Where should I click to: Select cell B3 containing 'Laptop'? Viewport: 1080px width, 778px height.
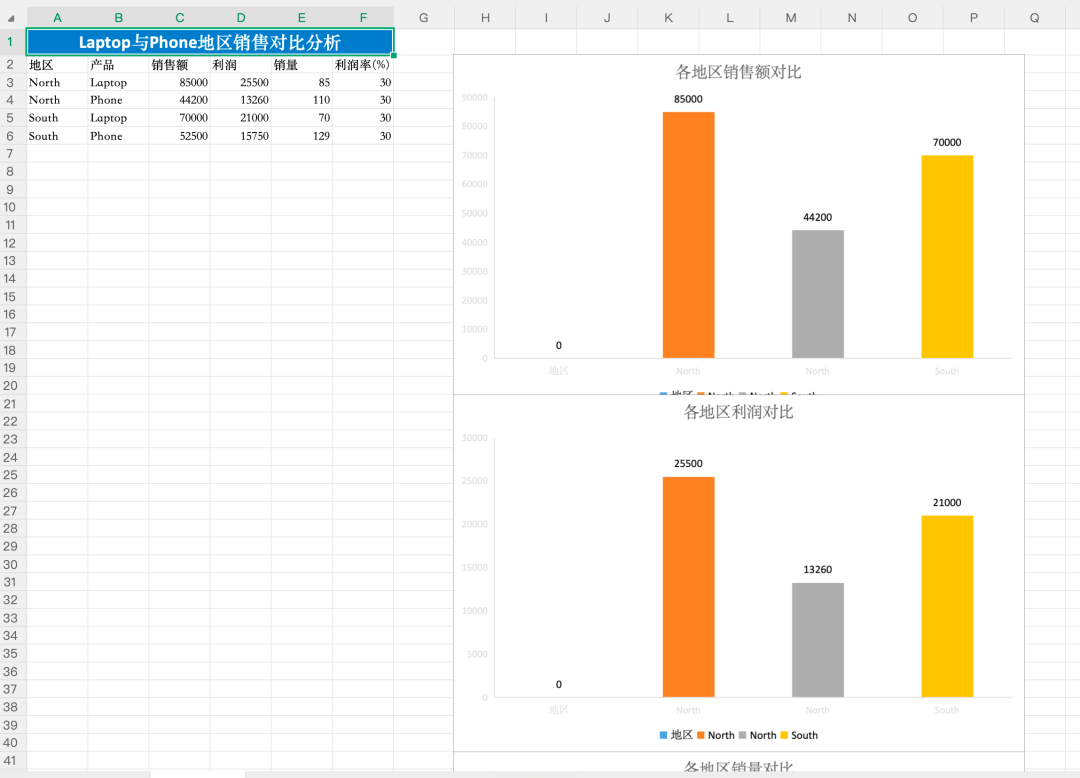pyautogui.click(x=118, y=83)
